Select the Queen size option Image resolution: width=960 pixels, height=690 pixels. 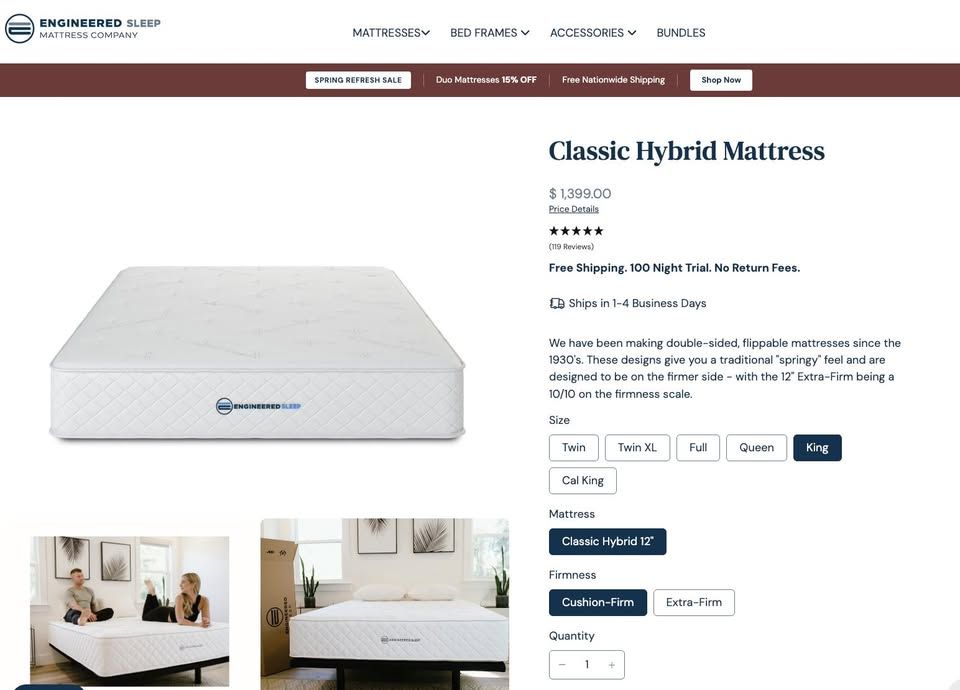756,448
